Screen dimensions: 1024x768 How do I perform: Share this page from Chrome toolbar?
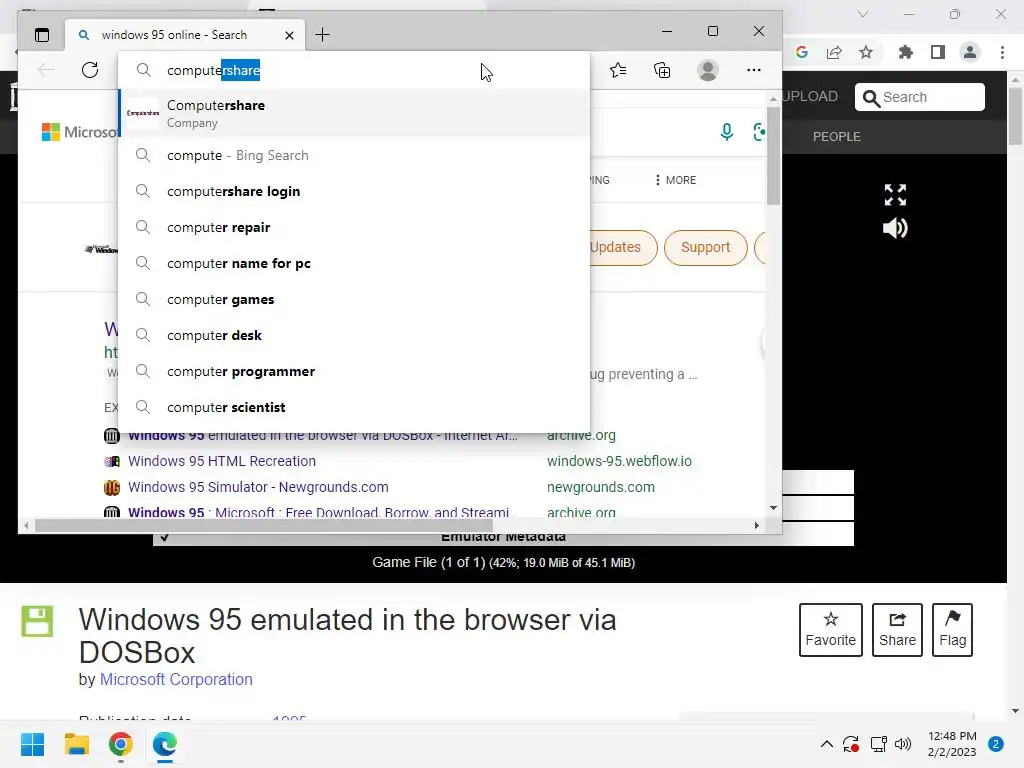(834, 52)
